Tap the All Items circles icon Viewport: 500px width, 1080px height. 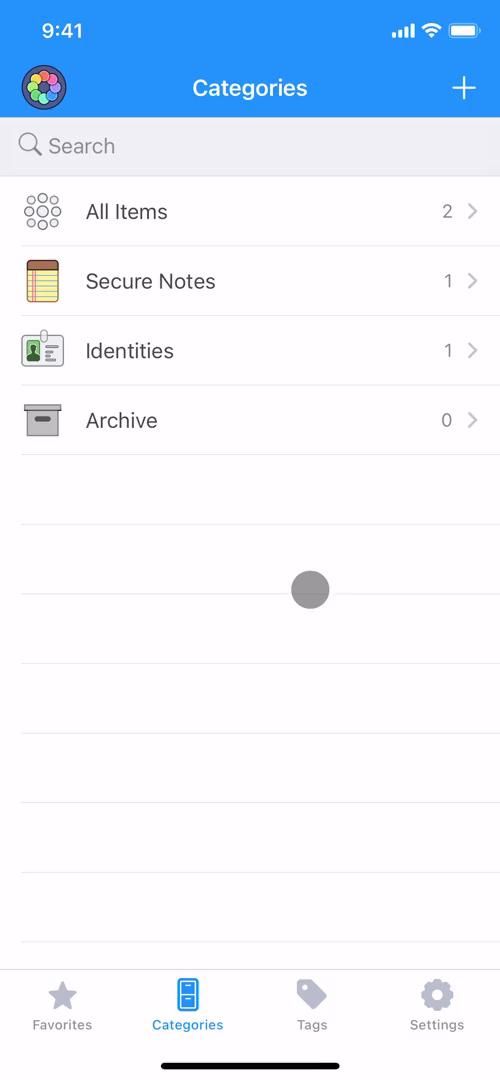43,211
